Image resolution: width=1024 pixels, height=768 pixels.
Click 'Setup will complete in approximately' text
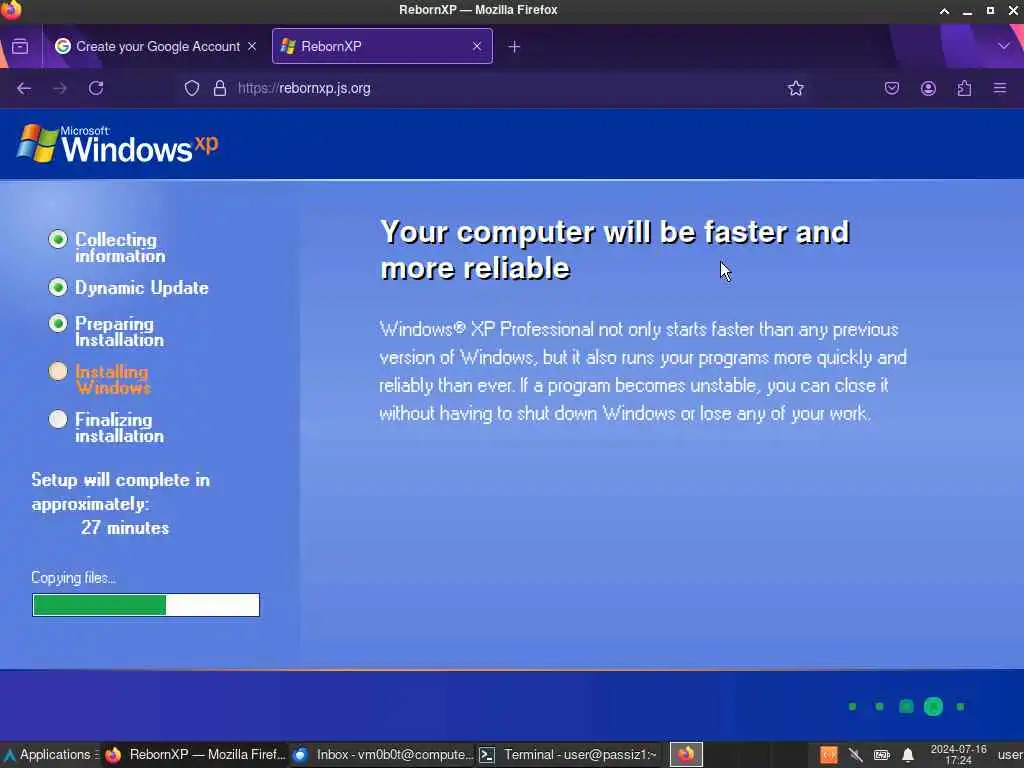(x=121, y=492)
